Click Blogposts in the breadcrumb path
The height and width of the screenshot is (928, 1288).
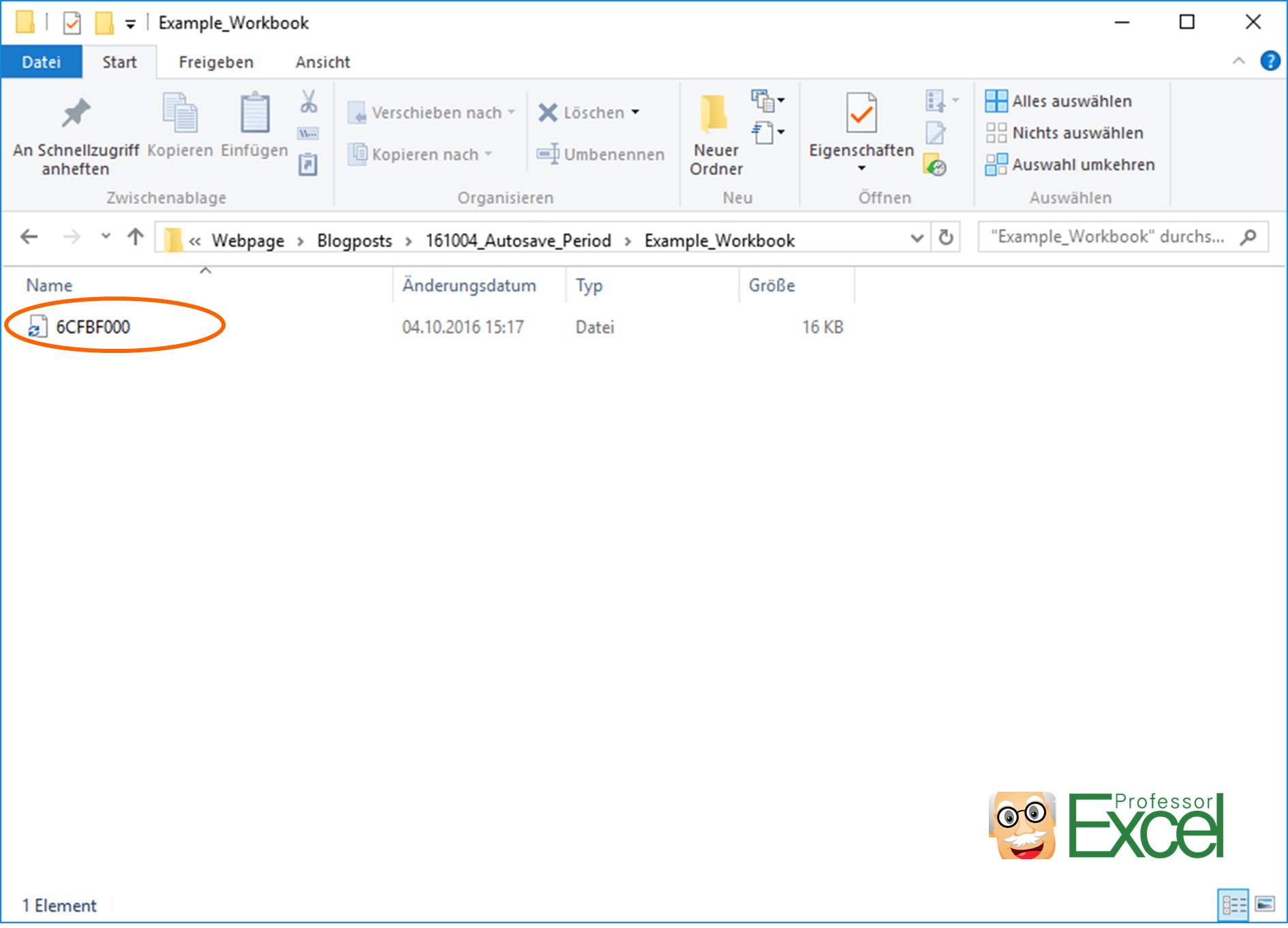point(354,240)
